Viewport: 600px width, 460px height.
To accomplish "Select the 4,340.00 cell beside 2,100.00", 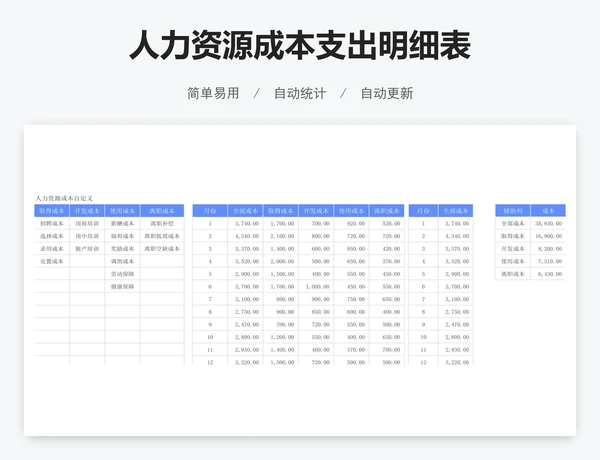I will point(245,236).
